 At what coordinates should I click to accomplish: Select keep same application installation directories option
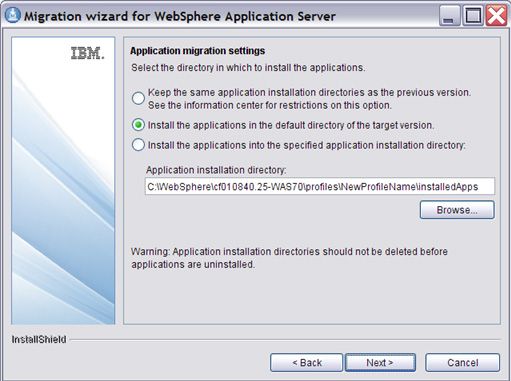coord(138,98)
